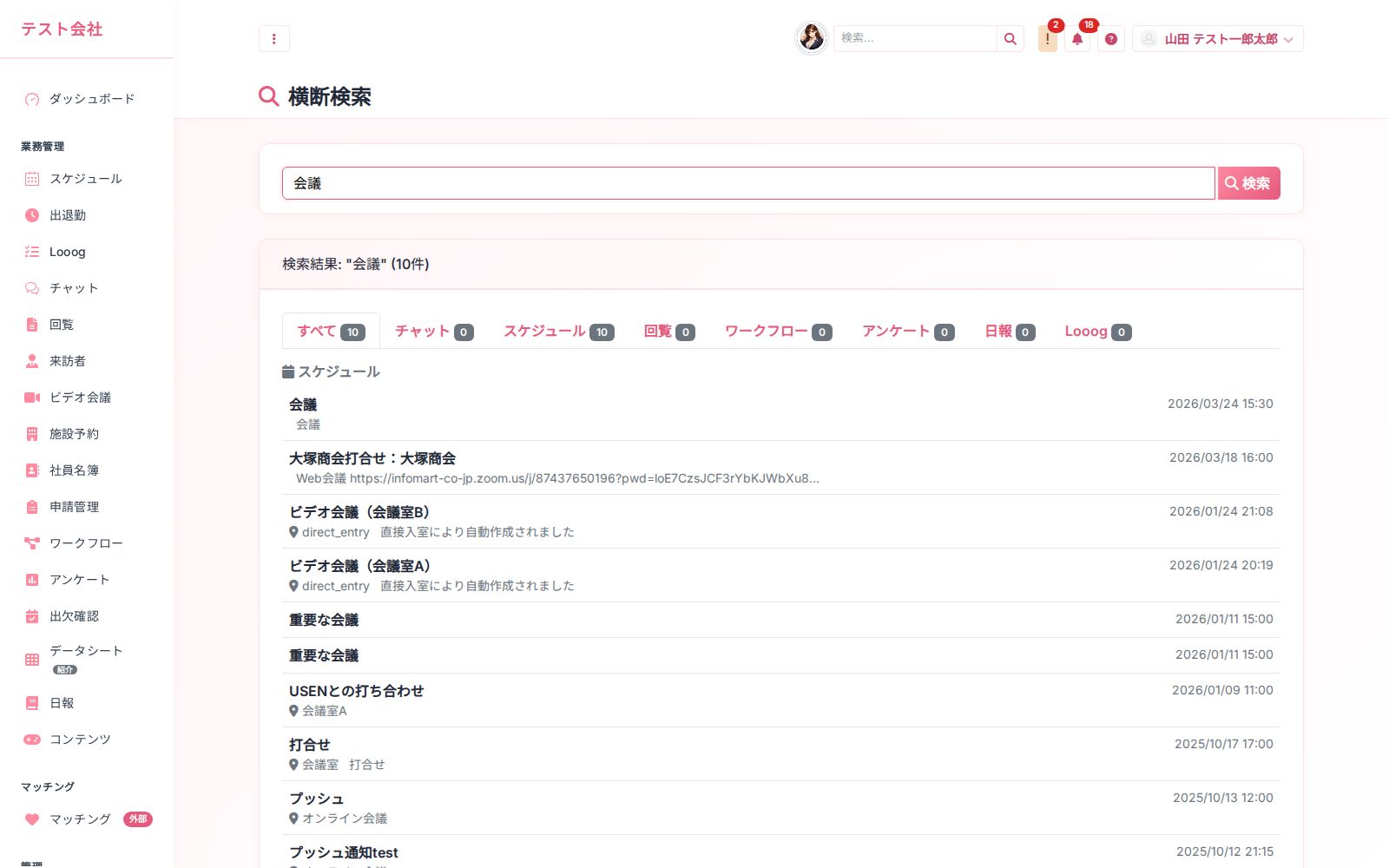Focus the 横断検索 input containing 会議
This screenshot has height=868, width=1389.
(748, 183)
